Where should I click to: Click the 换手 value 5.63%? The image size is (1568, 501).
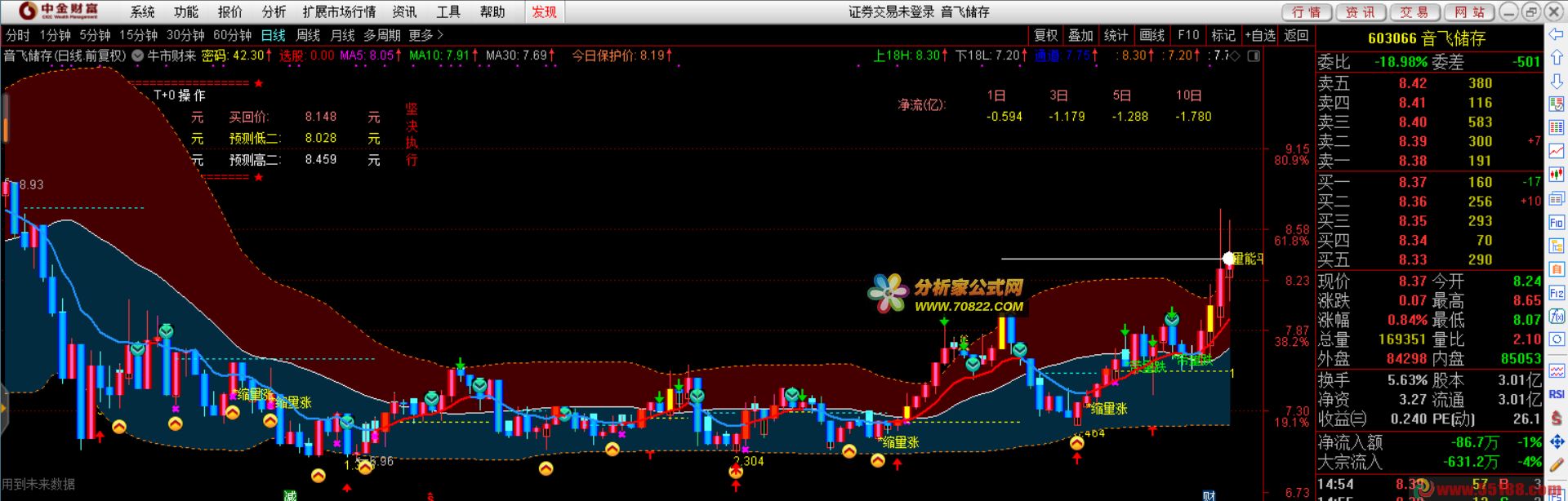tap(1407, 380)
